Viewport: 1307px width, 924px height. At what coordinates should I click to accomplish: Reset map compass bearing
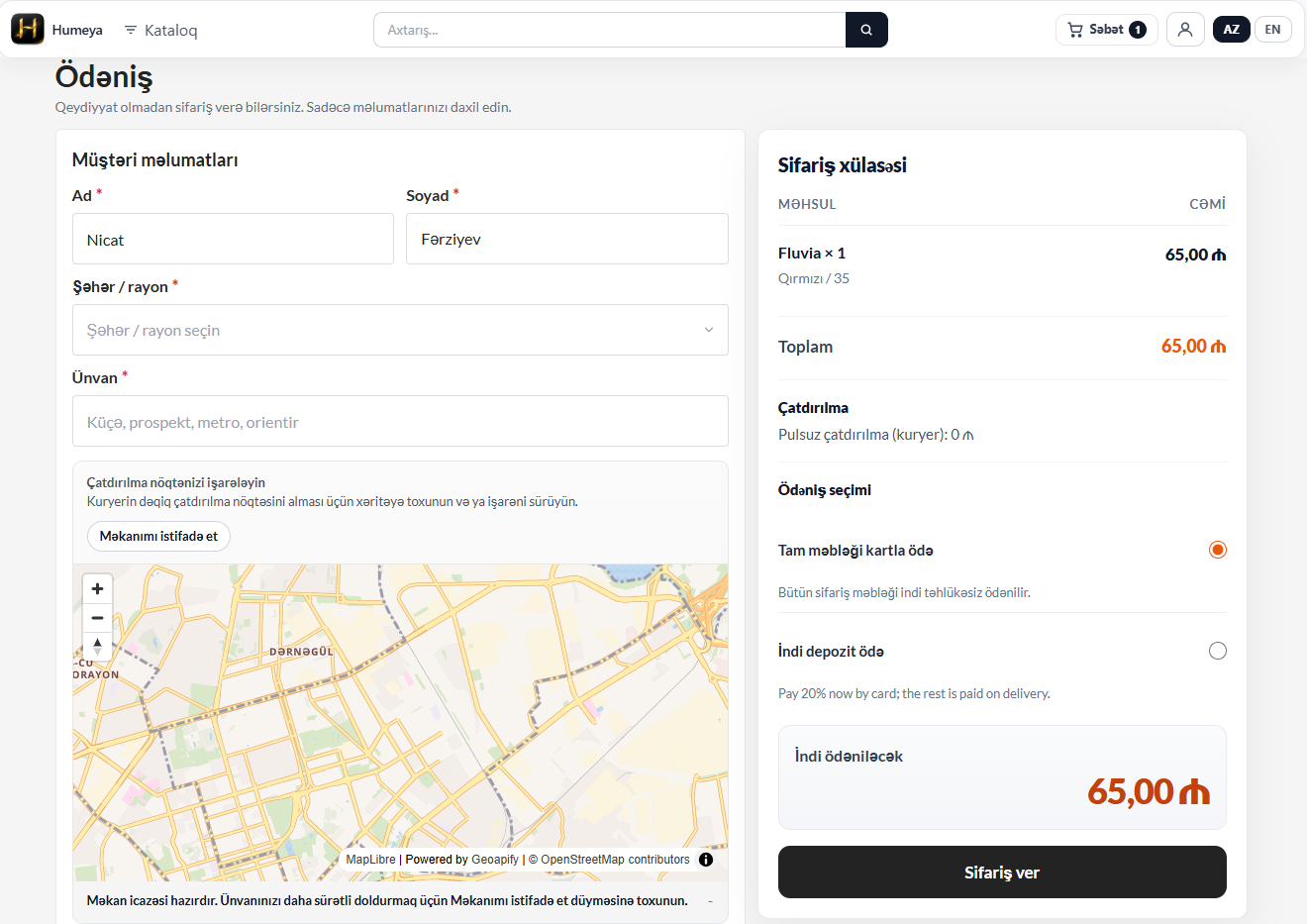coord(97,647)
